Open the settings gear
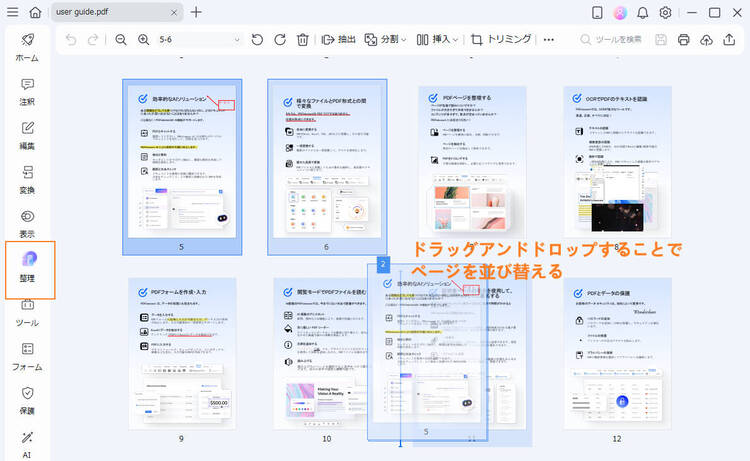The image size is (750, 461). pos(665,12)
